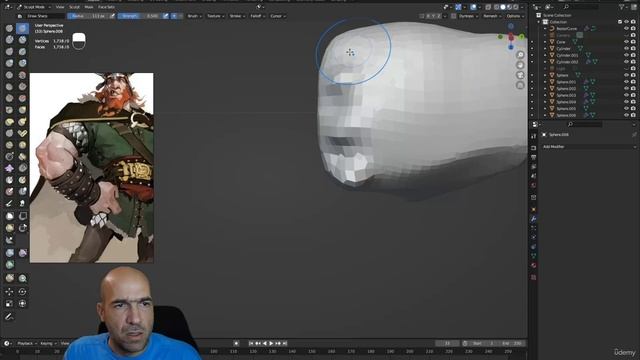Screen dimensions: 640x360
Task: Select the Box Hide tool
Action: pyautogui.click(x=22, y=216)
